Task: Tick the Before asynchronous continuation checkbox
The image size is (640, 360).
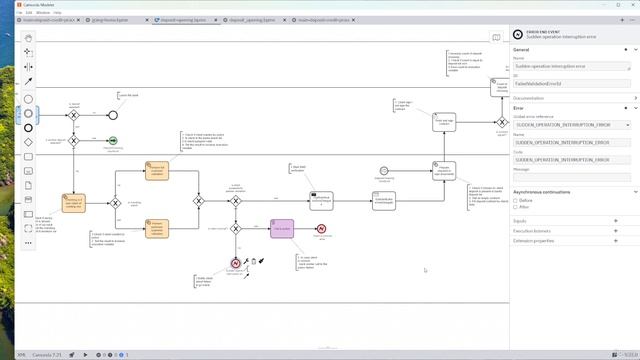Action: [515, 200]
